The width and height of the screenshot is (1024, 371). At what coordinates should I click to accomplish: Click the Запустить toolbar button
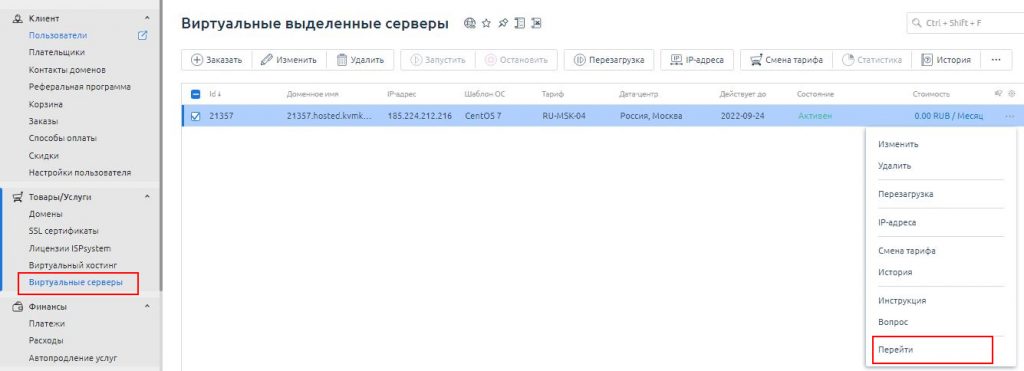click(438, 60)
